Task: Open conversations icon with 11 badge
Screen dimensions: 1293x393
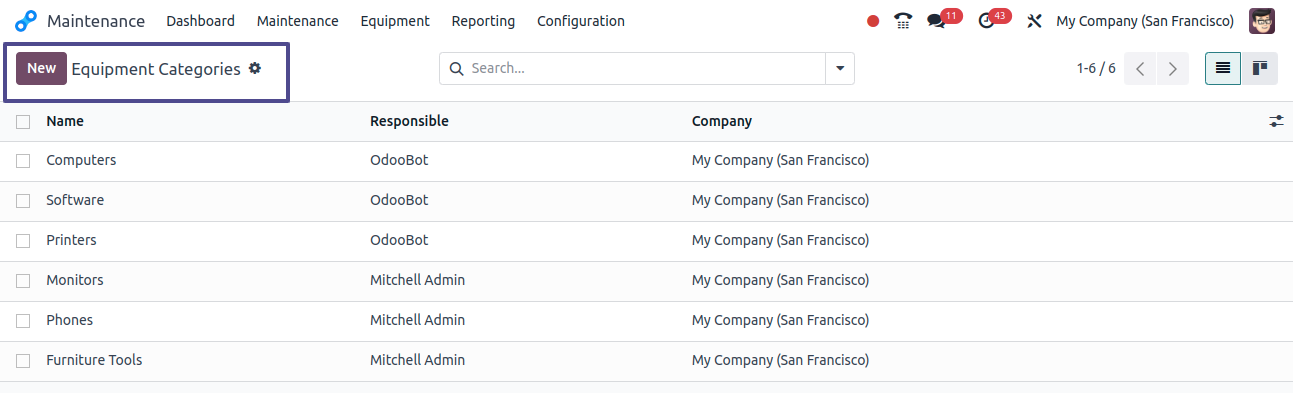Action: coord(943,20)
